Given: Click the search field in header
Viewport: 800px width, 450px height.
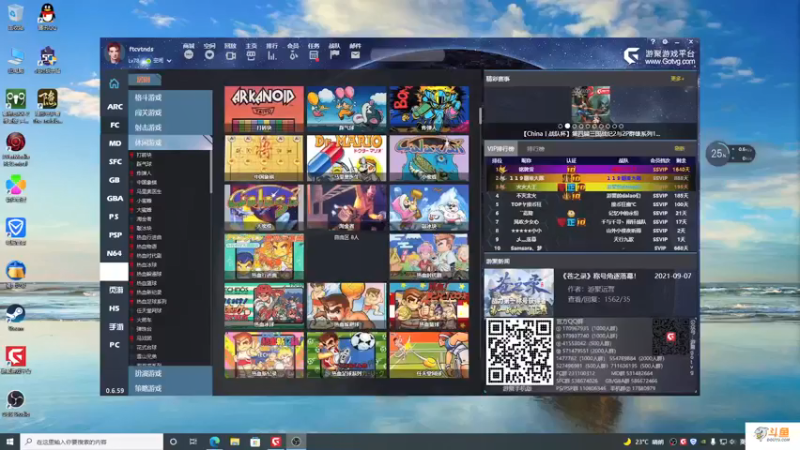Looking at the screenshot, I should [407, 55].
